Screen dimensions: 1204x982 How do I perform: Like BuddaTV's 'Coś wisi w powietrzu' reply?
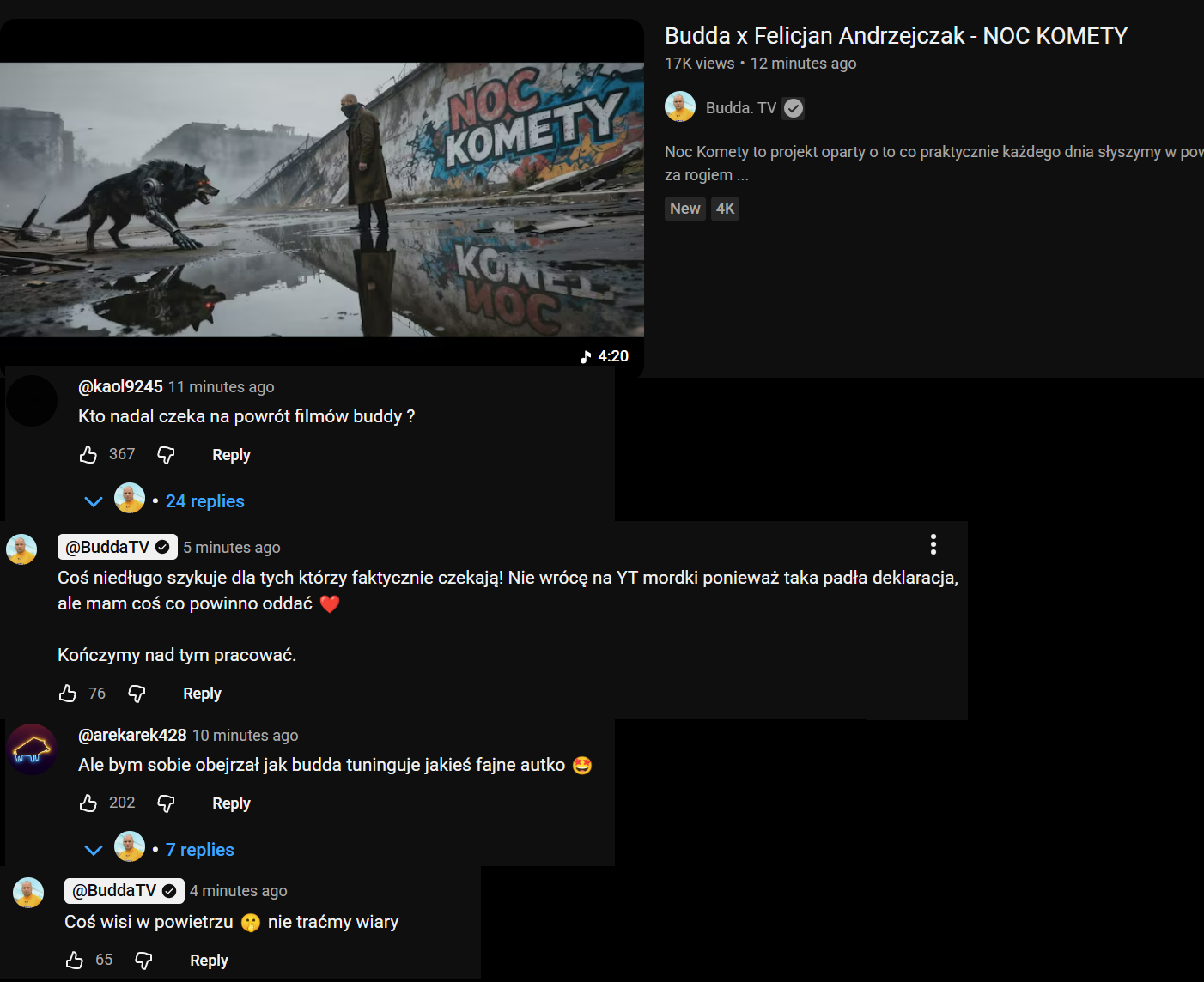point(75,960)
